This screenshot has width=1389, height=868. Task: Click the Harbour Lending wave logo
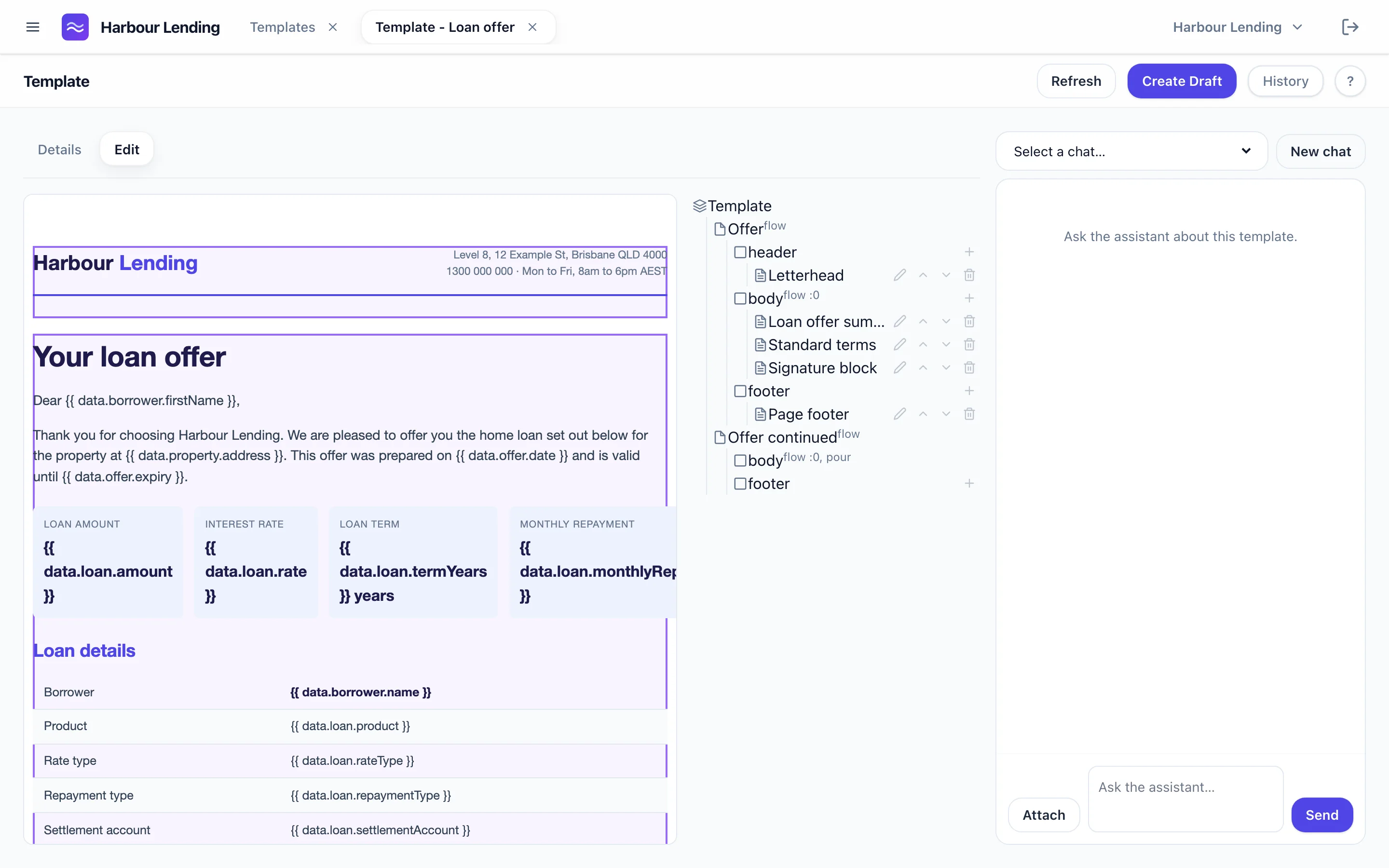pyautogui.click(x=75, y=27)
